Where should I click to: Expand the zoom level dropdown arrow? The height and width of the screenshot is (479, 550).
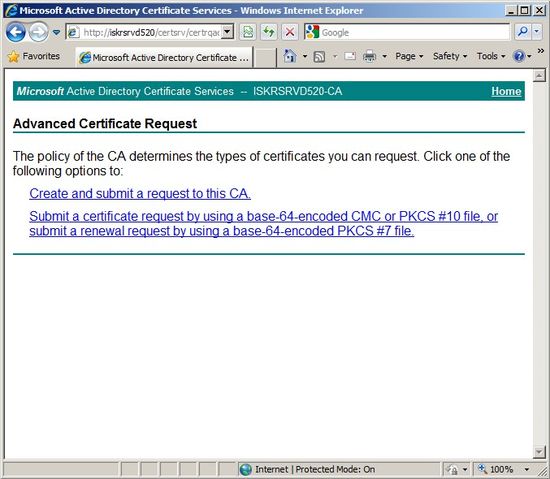[x=526, y=469]
